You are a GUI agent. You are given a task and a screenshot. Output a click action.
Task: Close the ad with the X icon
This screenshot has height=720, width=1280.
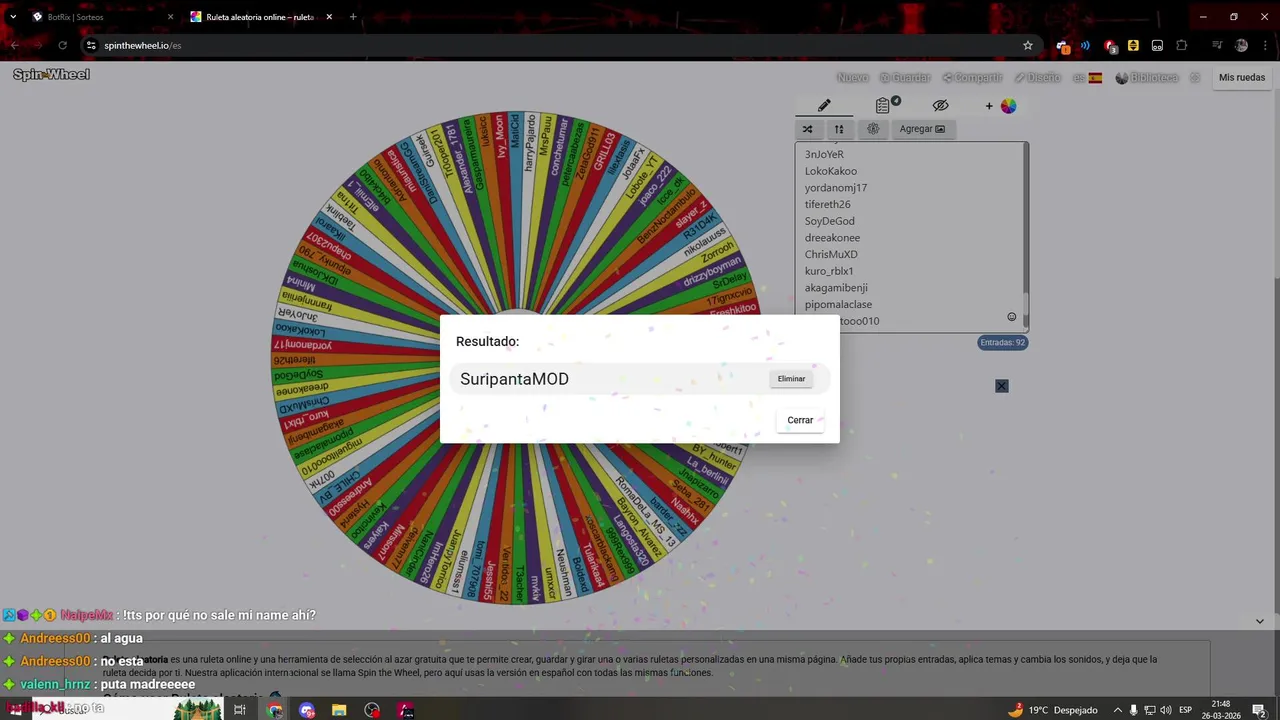1002,386
